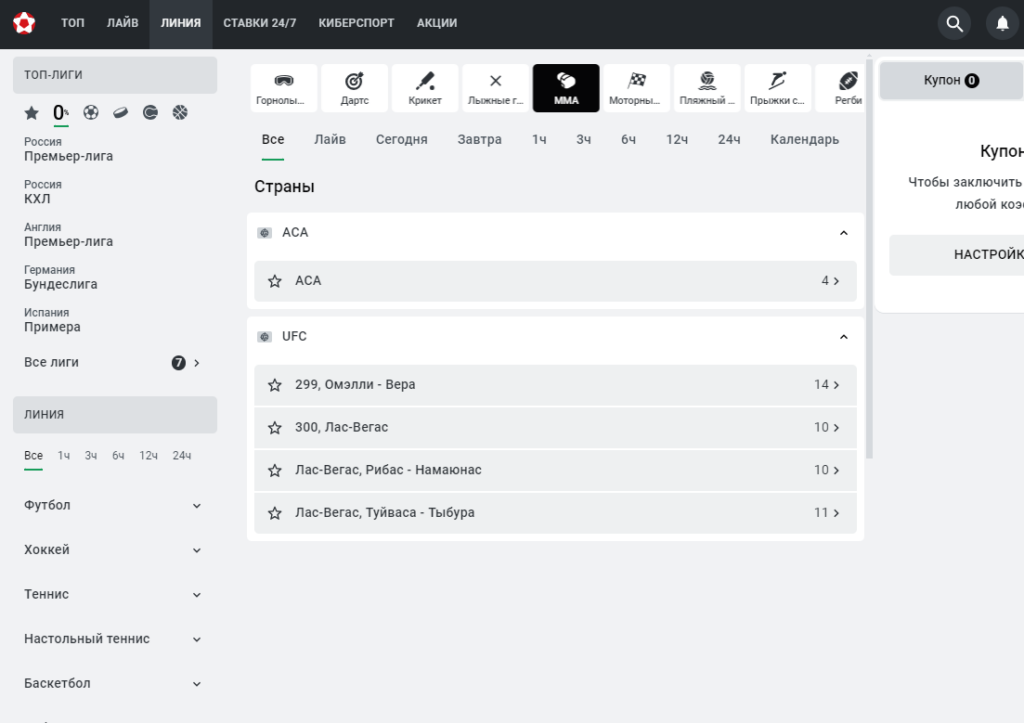Click the НАСТРОЙКИ button in coupon
The image size is (1024, 723).
click(x=957, y=255)
